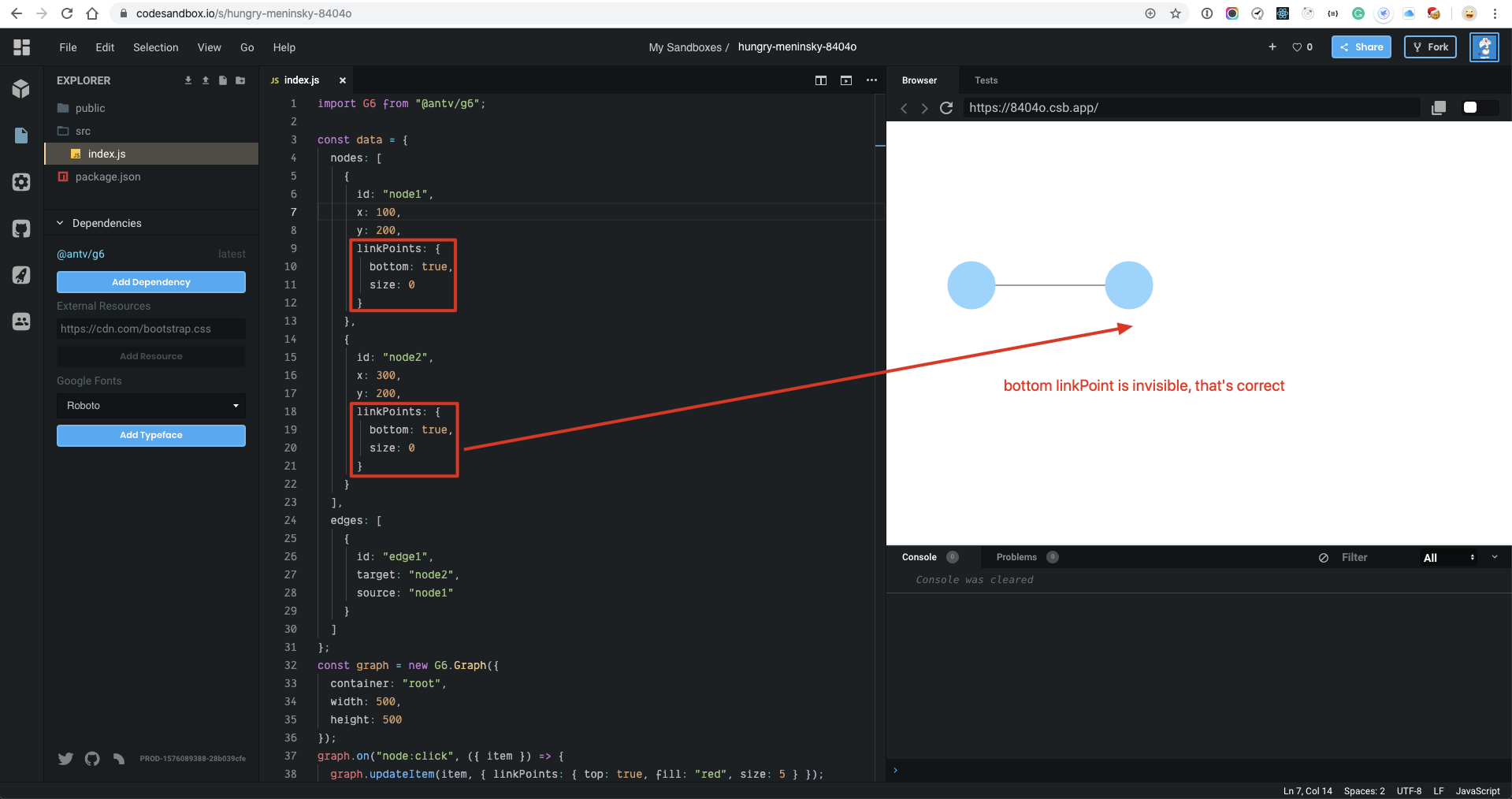Viewport: 1512px width, 799px height.
Task: Open the Deployment rocket panel
Action: pos(20,275)
